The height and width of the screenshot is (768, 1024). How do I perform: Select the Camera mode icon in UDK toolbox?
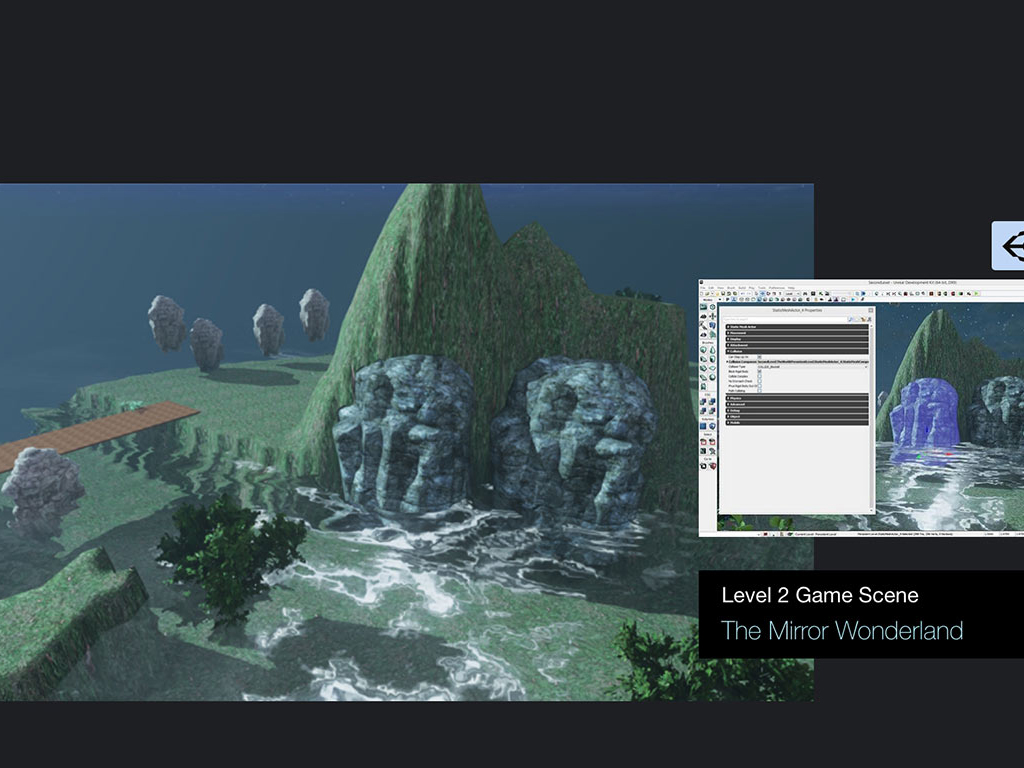click(x=704, y=309)
